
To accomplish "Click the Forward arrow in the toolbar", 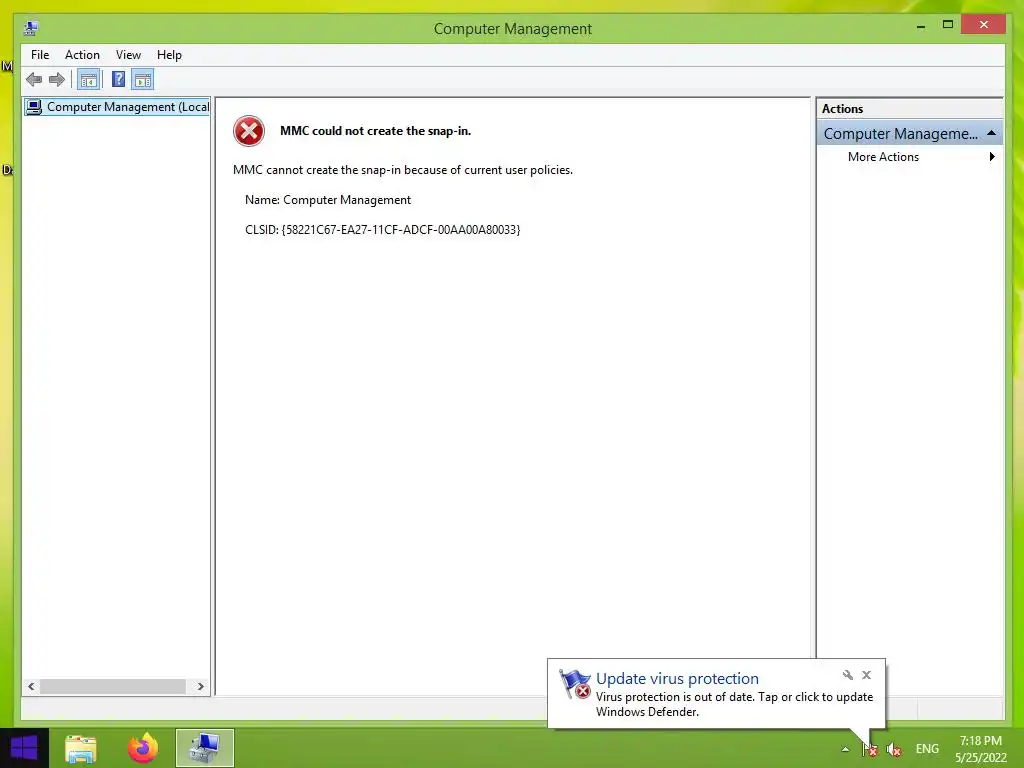I will coord(57,80).
